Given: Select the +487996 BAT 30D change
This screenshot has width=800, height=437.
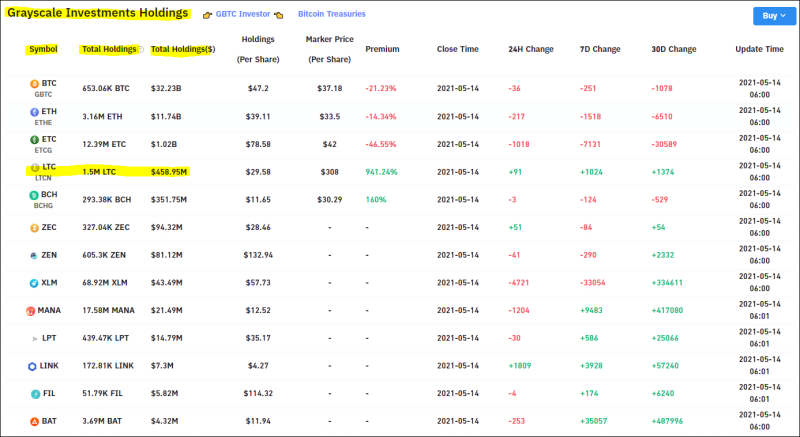Looking at the screenshot, I should click(x=667, y=421).
